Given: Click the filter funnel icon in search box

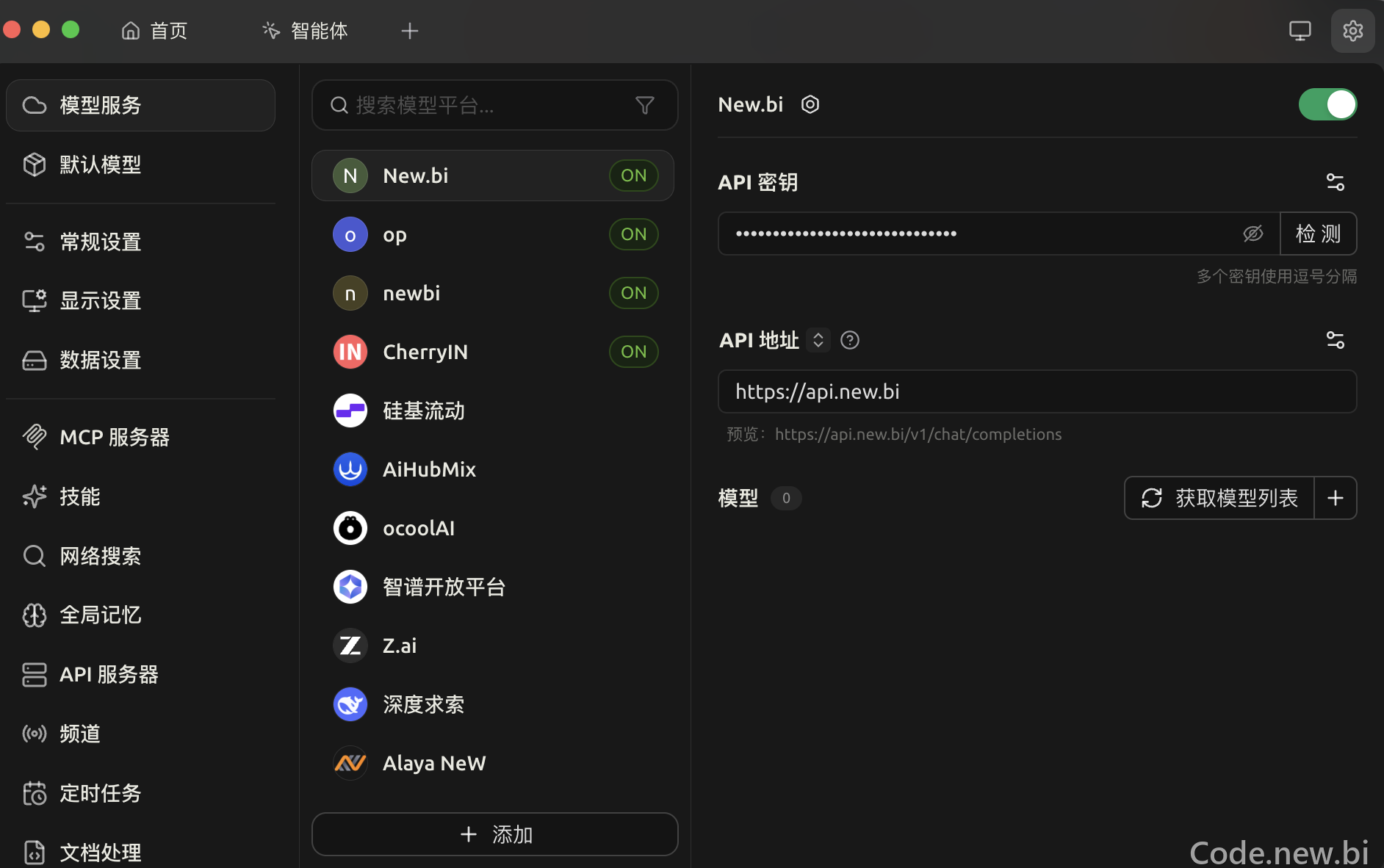Looking at the screenshot, I should [x=644, y=105].
